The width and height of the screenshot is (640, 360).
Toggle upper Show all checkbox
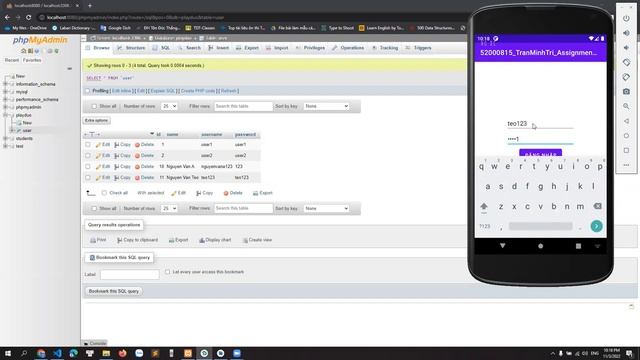click(x=94, y=106)
